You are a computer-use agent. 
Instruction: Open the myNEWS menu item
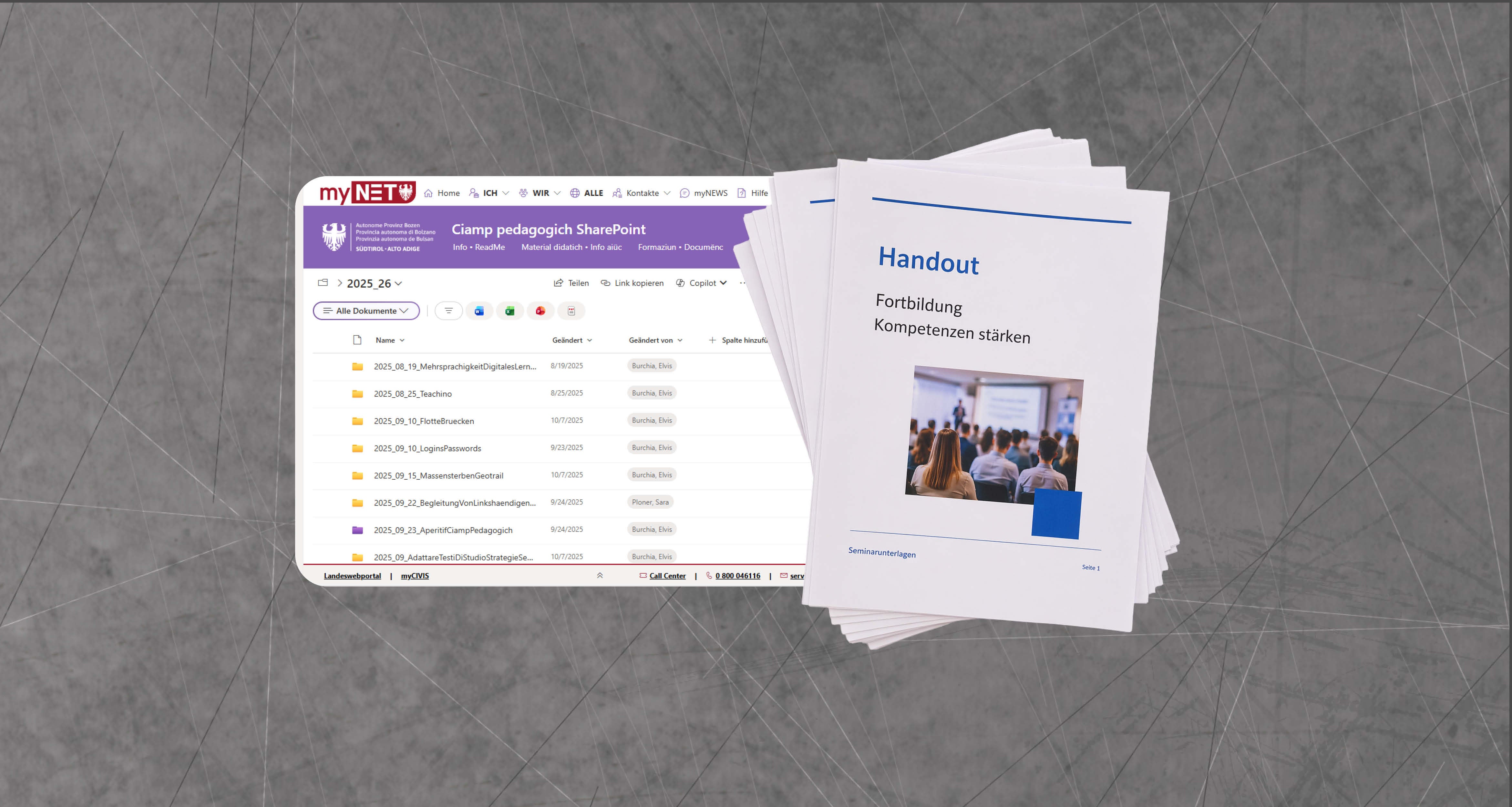click(x=704, y=193)
